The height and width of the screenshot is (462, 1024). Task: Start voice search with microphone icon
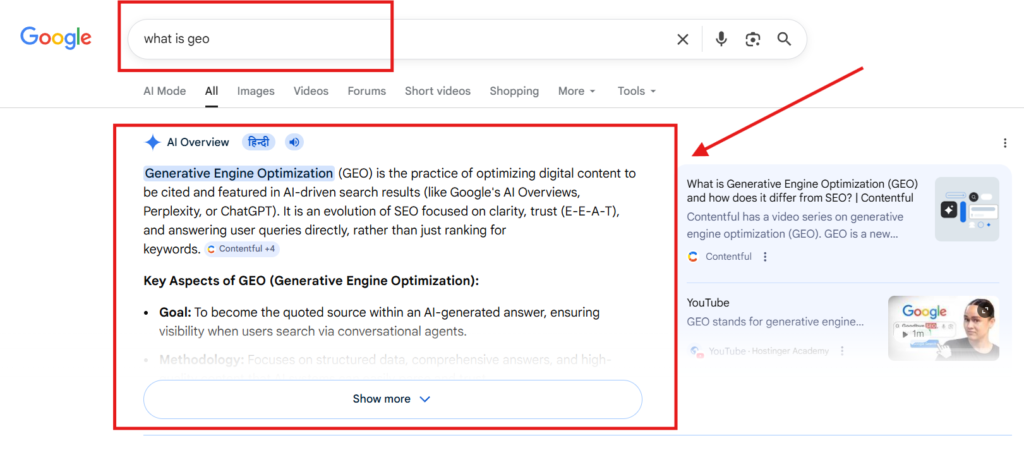pos(721,39)
